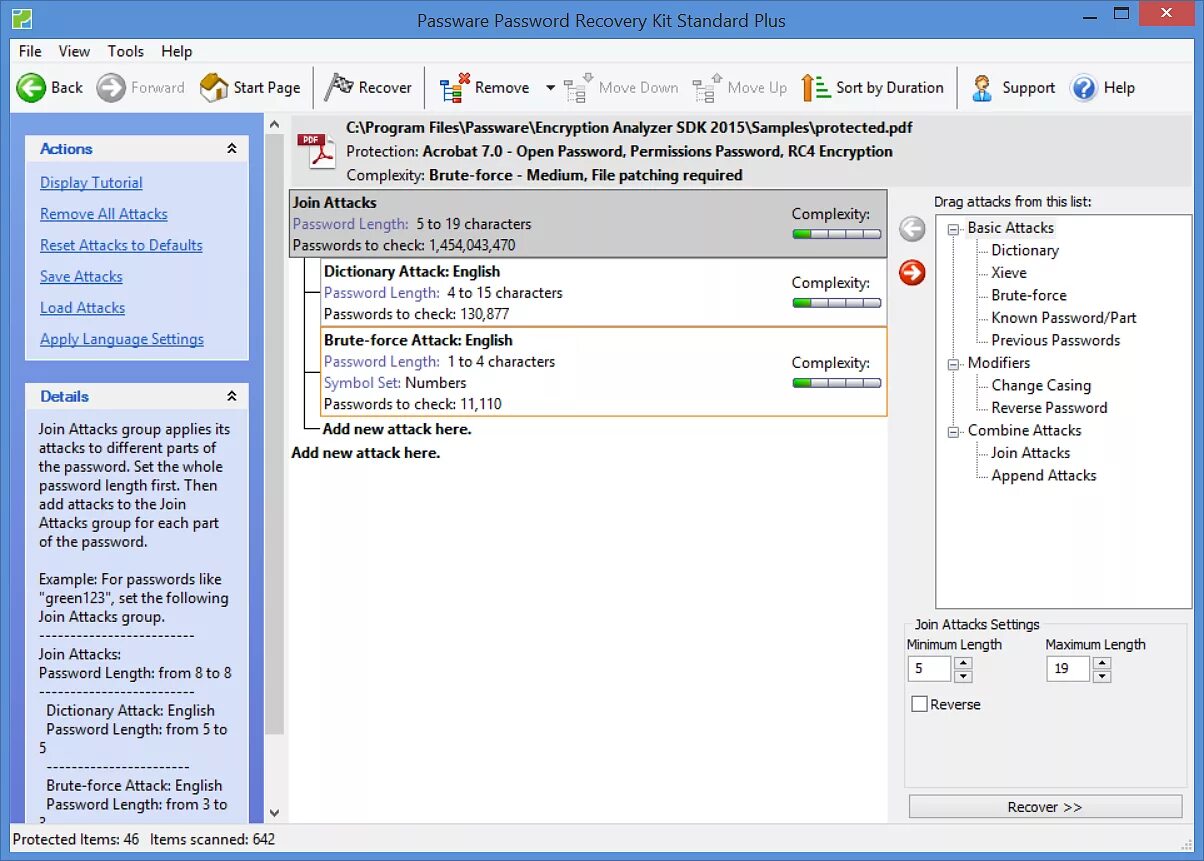Open Support via the person icon
This screenshot has height=861, width=1204.
click(982, 88)
